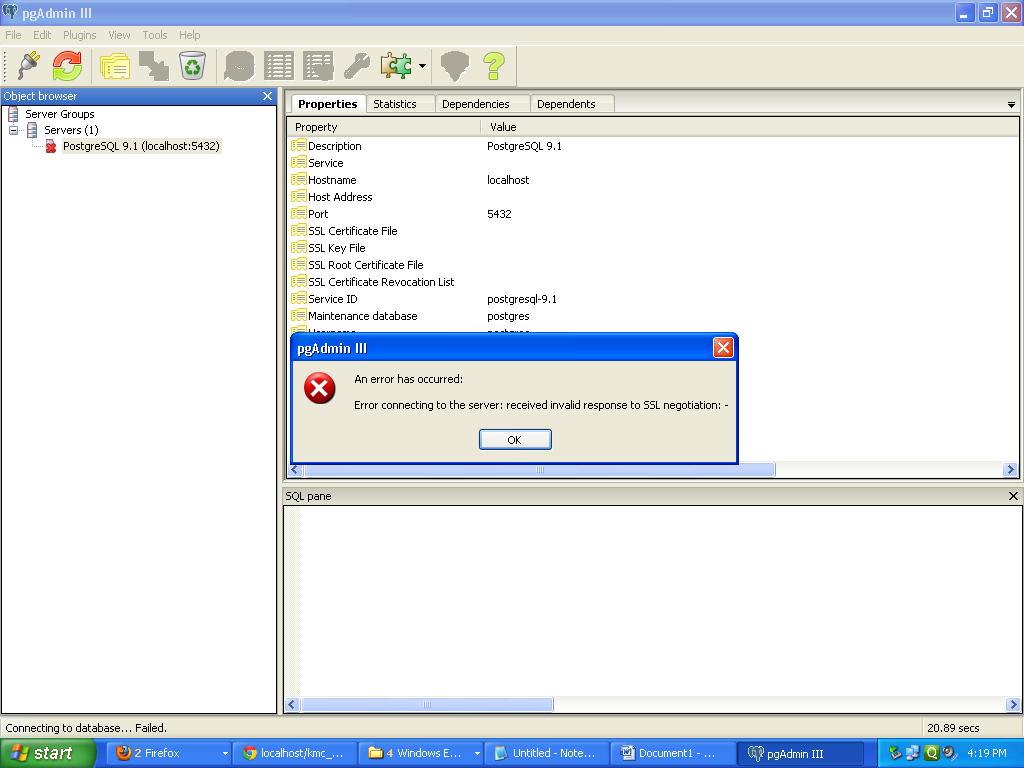Collapse the Servers (1) tree node
This screenshot has height=768, width=1024.
tap(14, 130)
